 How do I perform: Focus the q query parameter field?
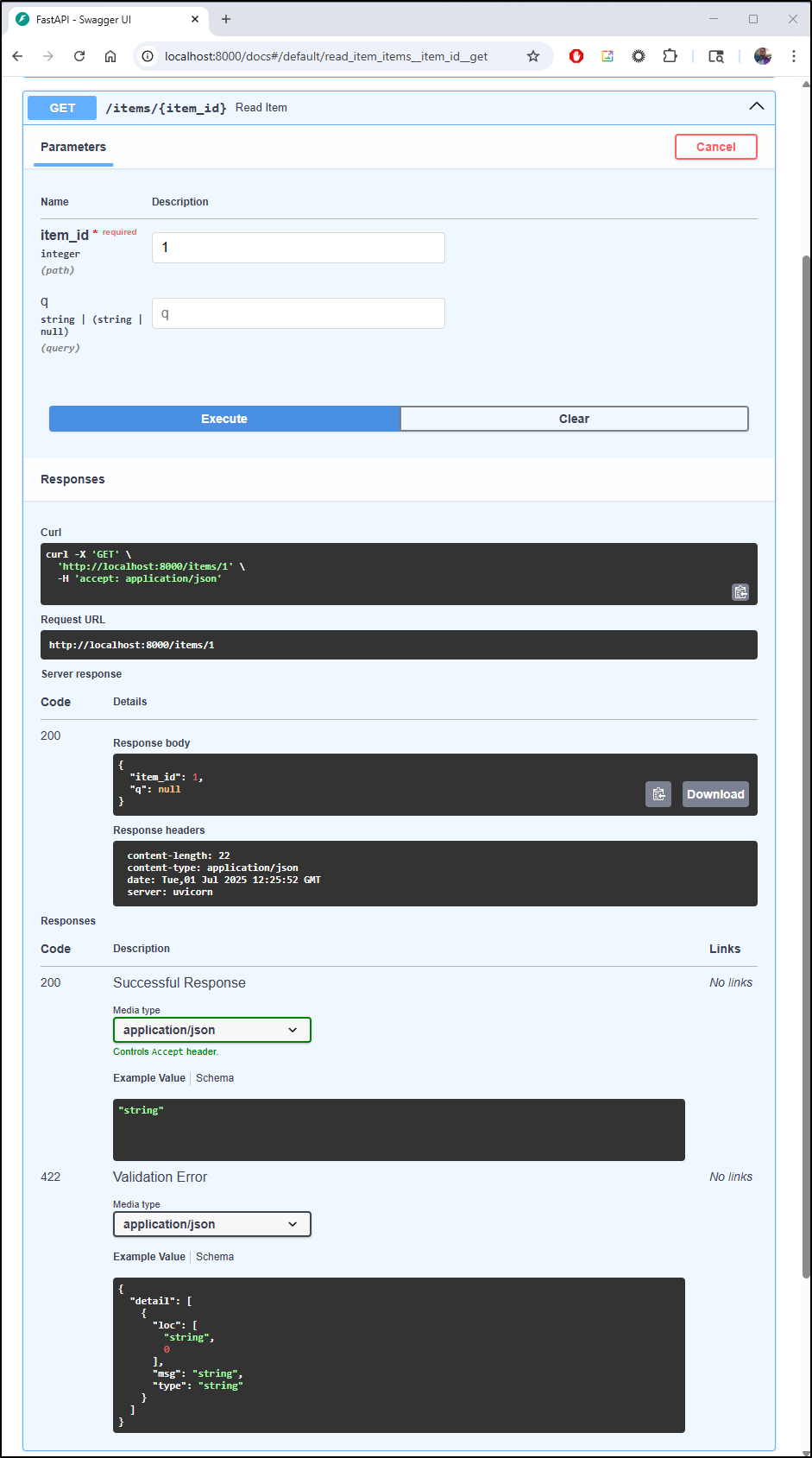coord(298,313)
